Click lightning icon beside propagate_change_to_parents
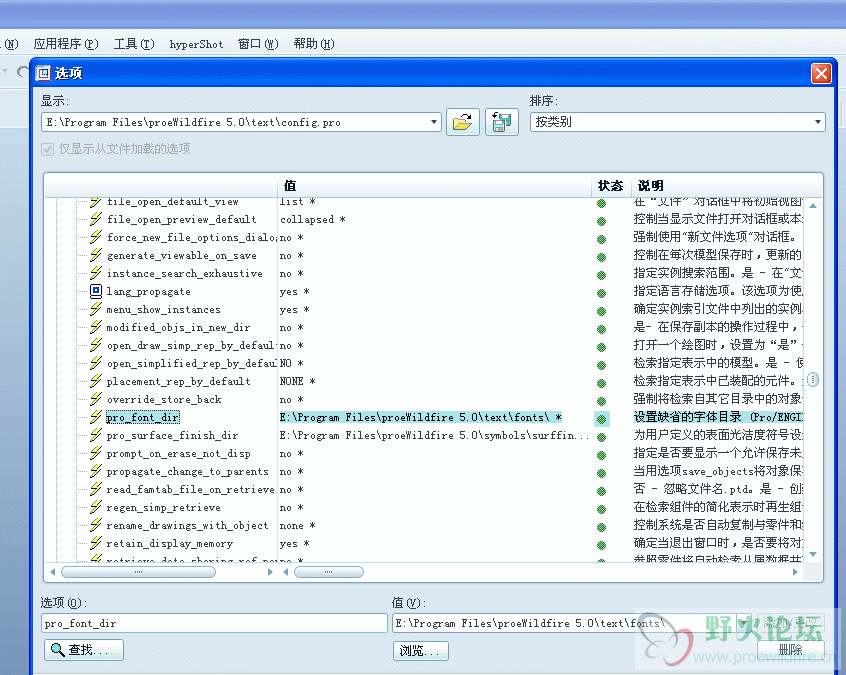Viewport: 846px width, 675px height. click(x=95, y=471)
